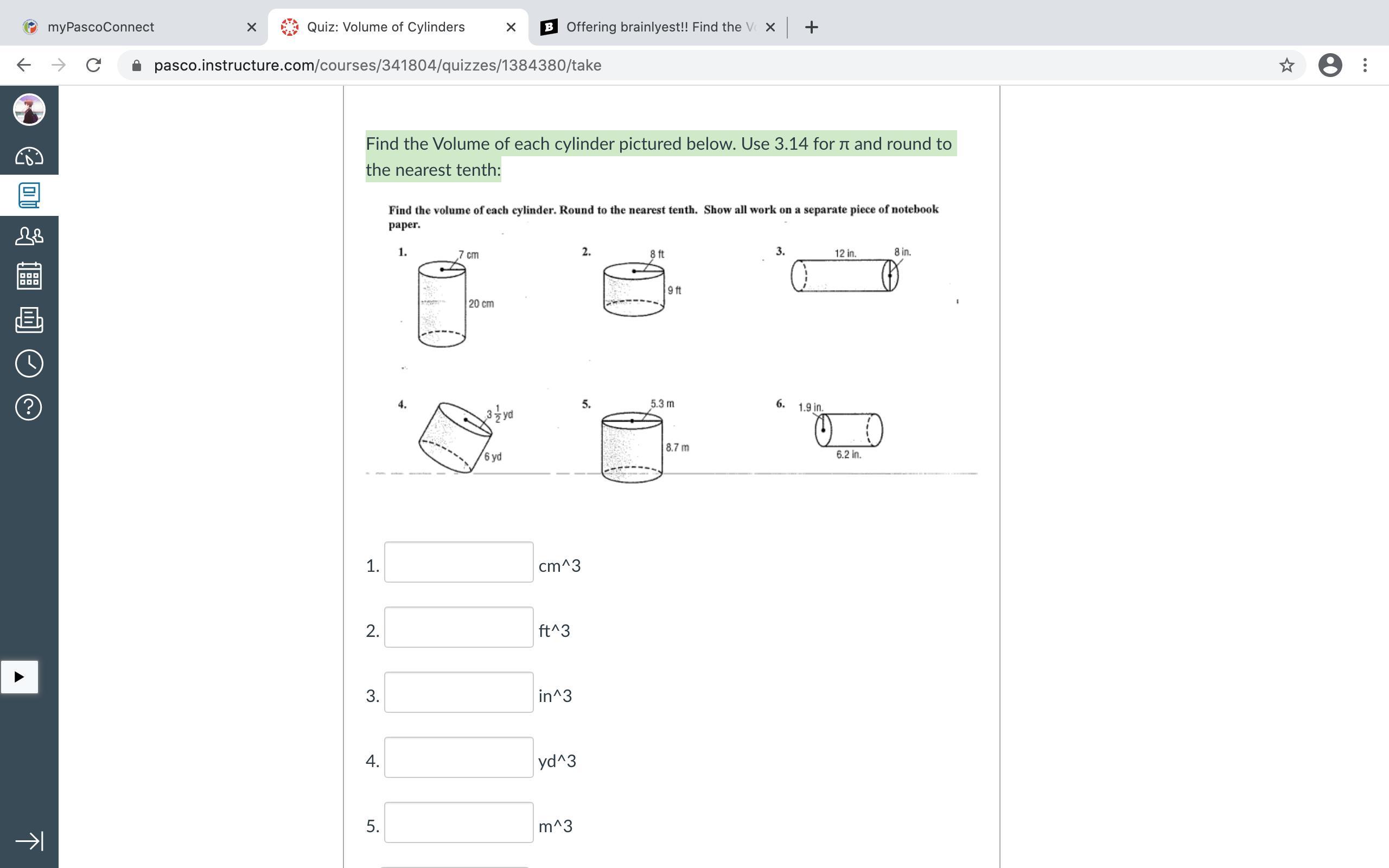Open the Help question mark icon
1389x868 pixels.
pyautogui.click(x=29, y=407)
